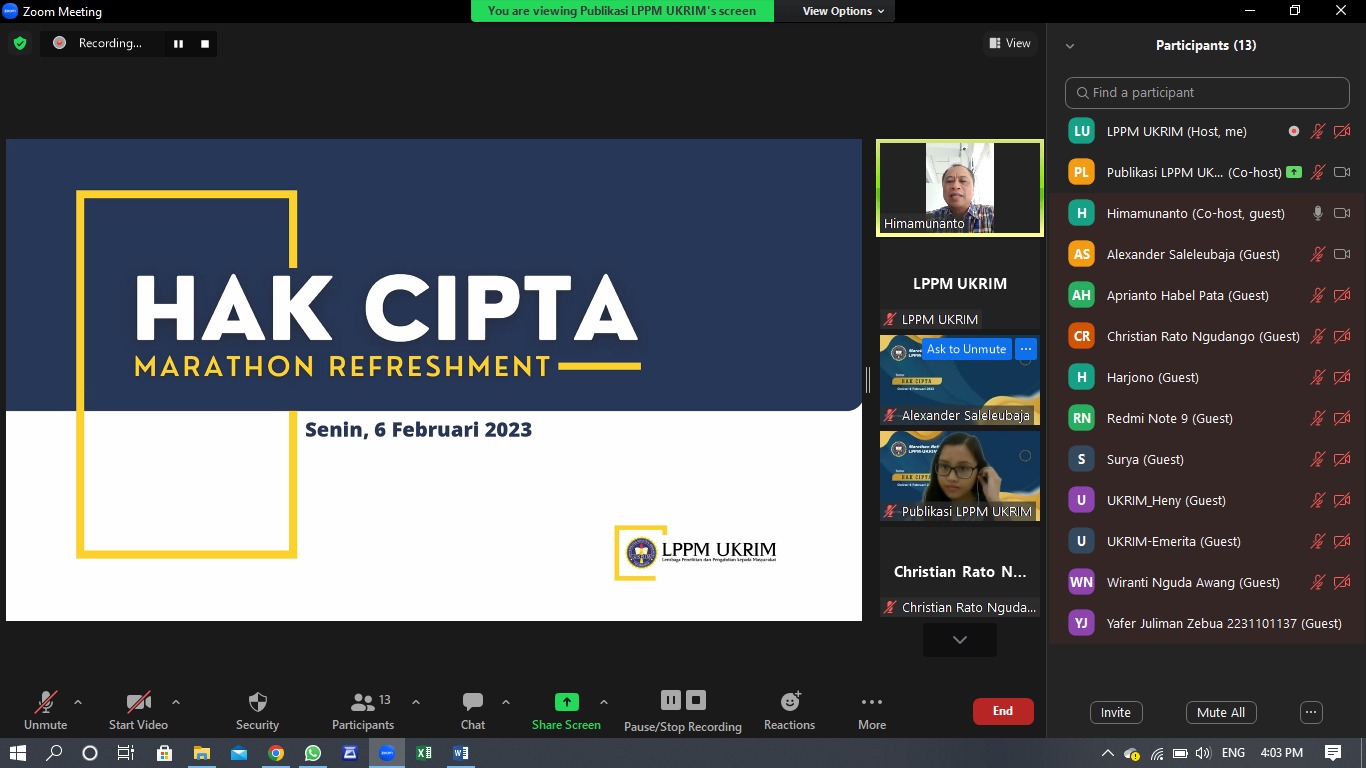Image resolution: width=1366 pixels, height=768 pixels.
Task: Click the volume icon in system tray
Action: tap(1203, 753)
